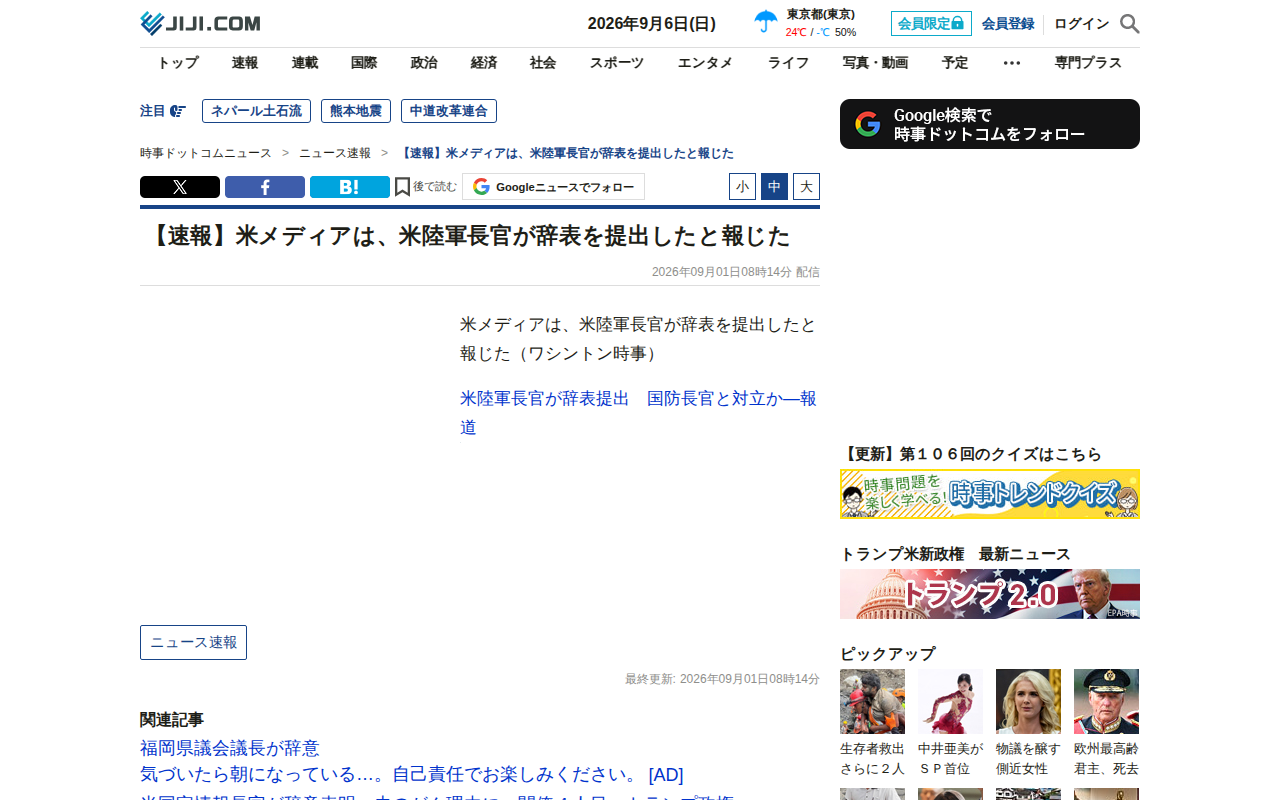This screenshot has height=800, width=1280.
Task: Click the ネパール土石流 trending tag
Action: coord(256,111)
